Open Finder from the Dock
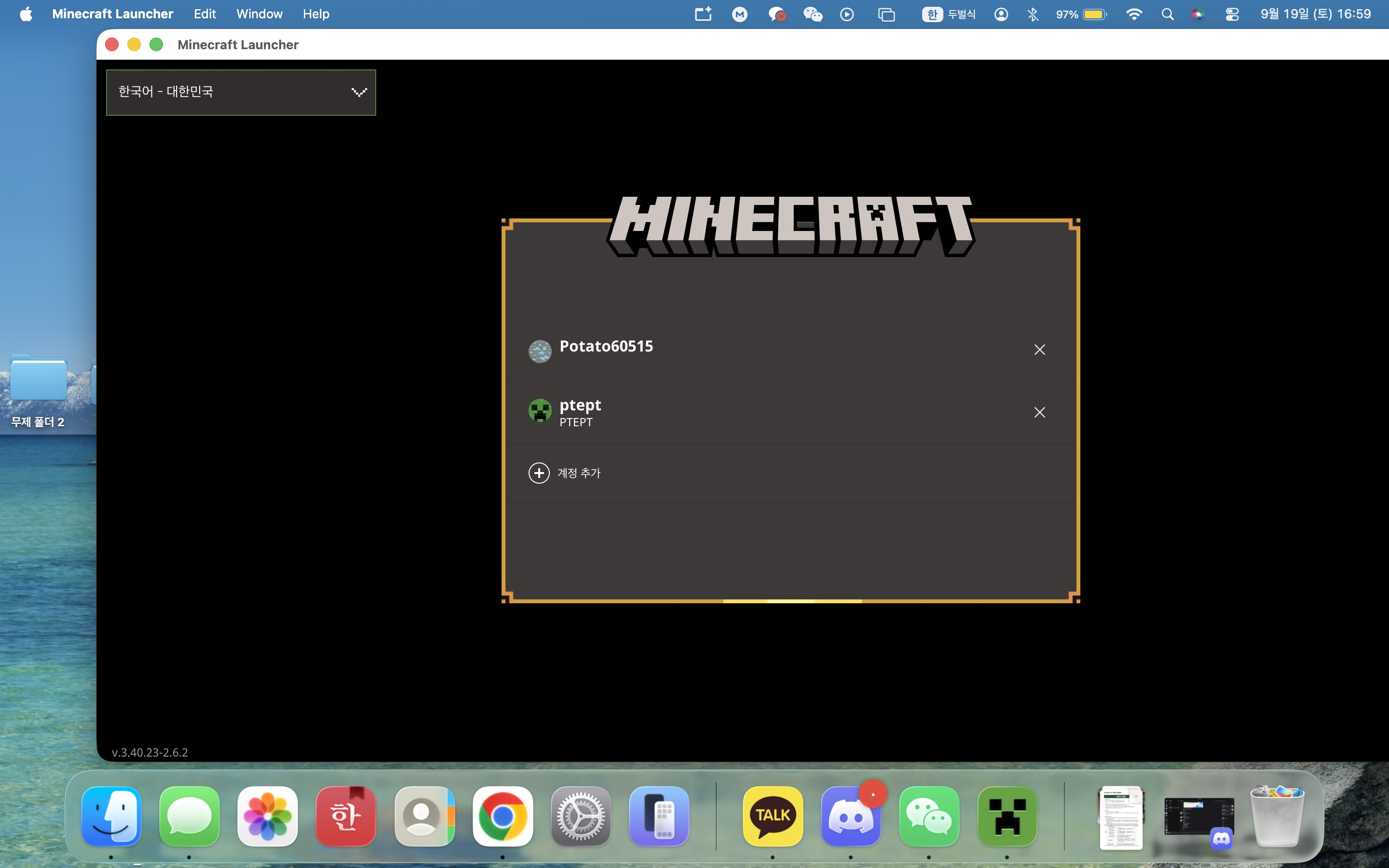Screen dimensions: 1389x868 (x=111, y=816)
